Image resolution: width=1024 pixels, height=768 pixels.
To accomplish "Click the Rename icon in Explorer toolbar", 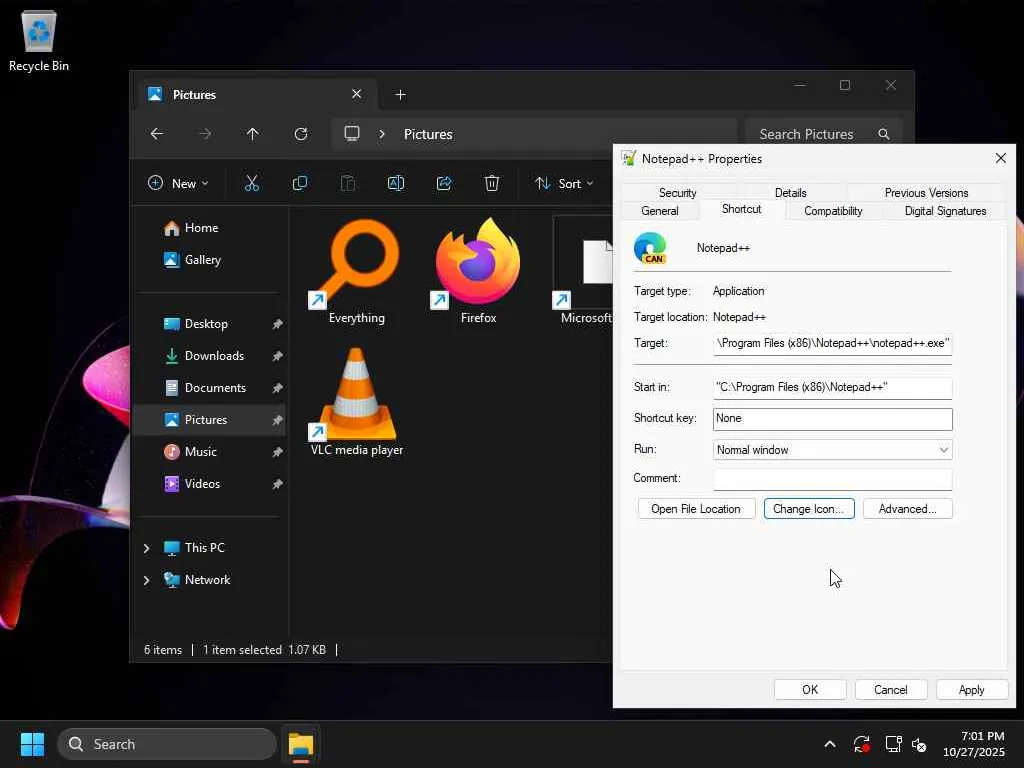I will 396,184.
